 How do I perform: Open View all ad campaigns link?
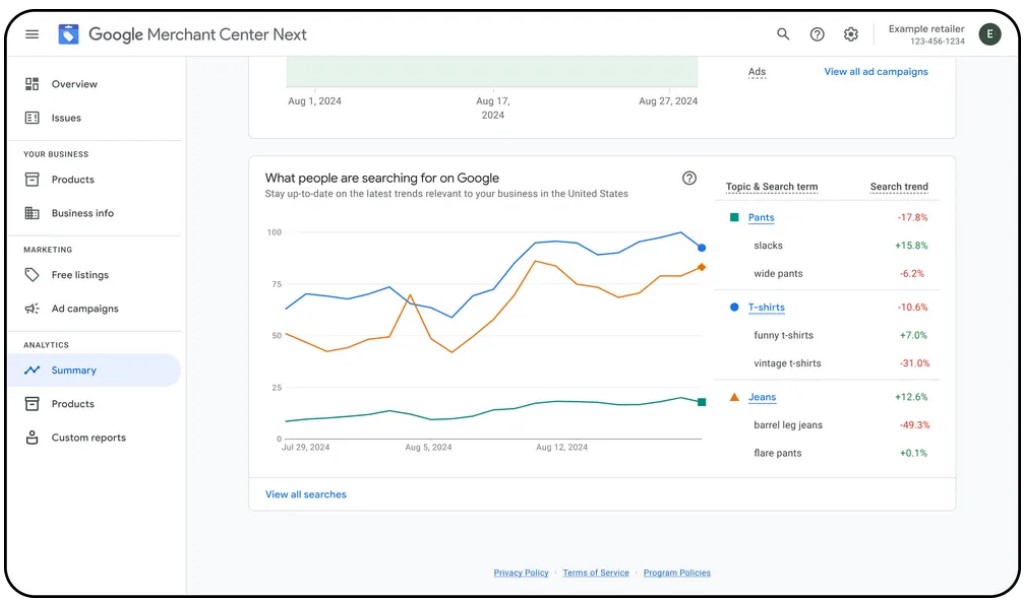click(875, 72)
